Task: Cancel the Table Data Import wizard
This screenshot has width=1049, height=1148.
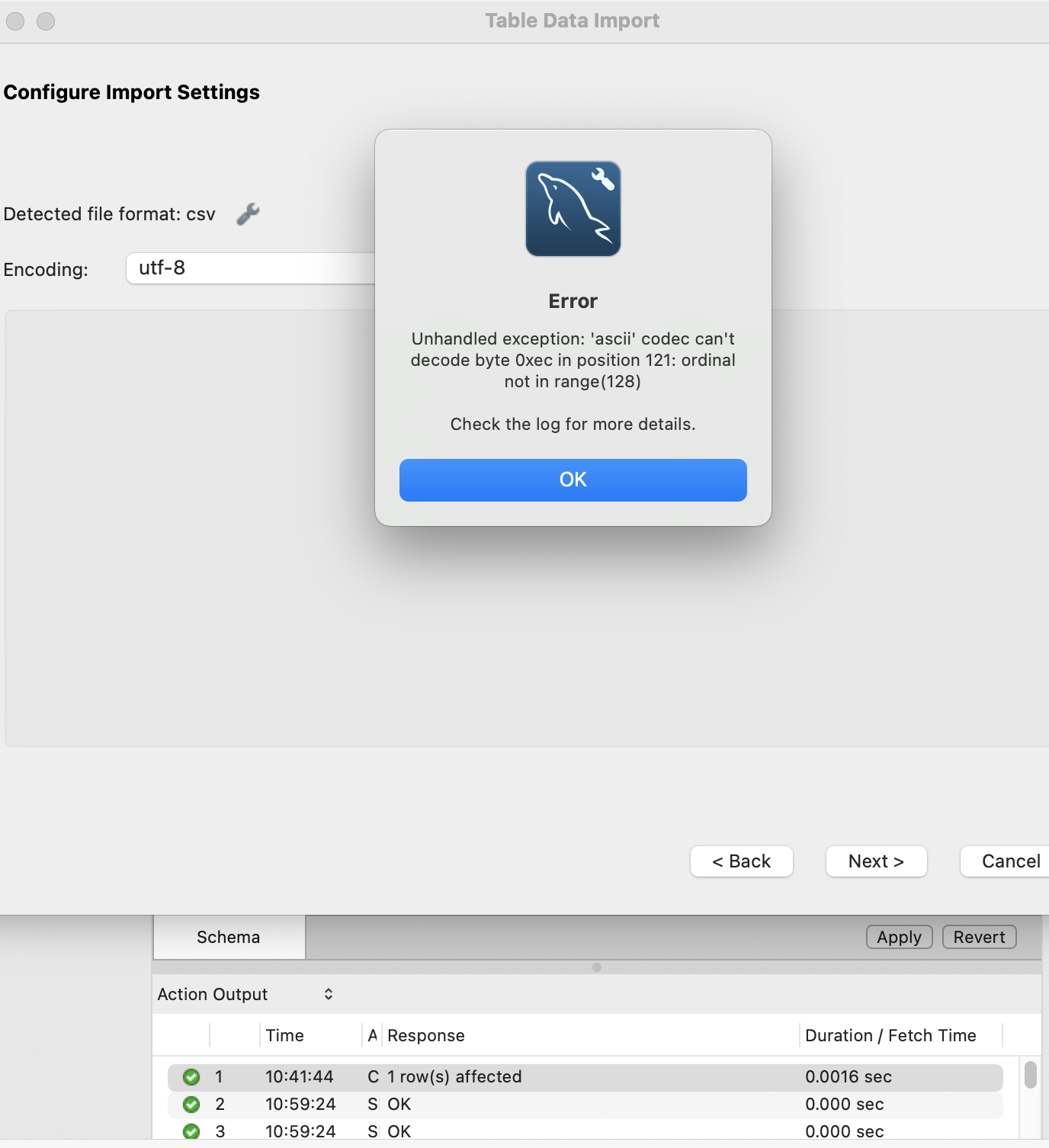Action: tap(1005, 861)
